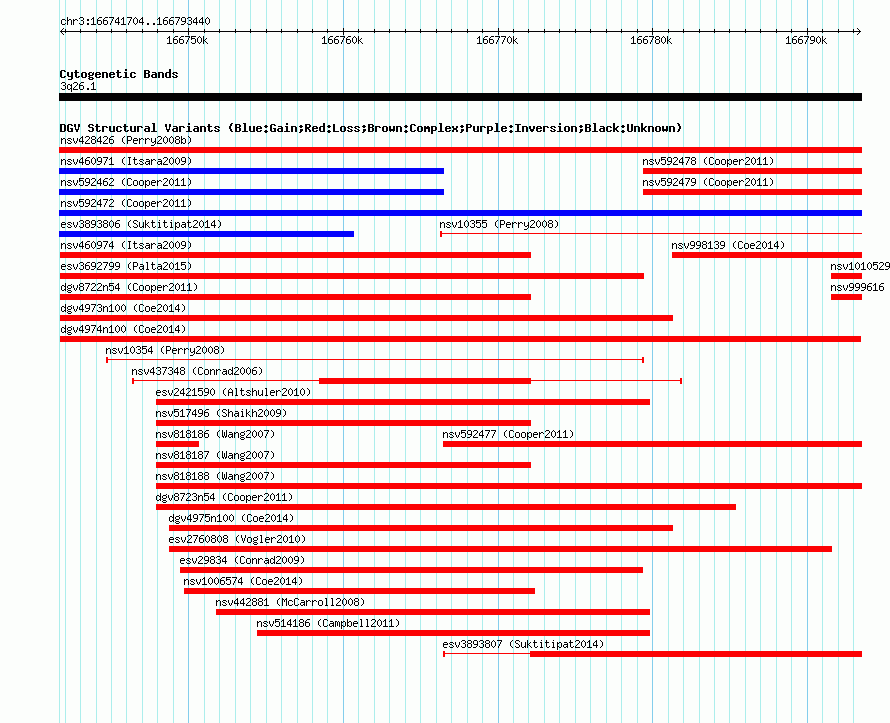
Task: Click the ruler's left end arrow
Action: [x=62, y=31]
